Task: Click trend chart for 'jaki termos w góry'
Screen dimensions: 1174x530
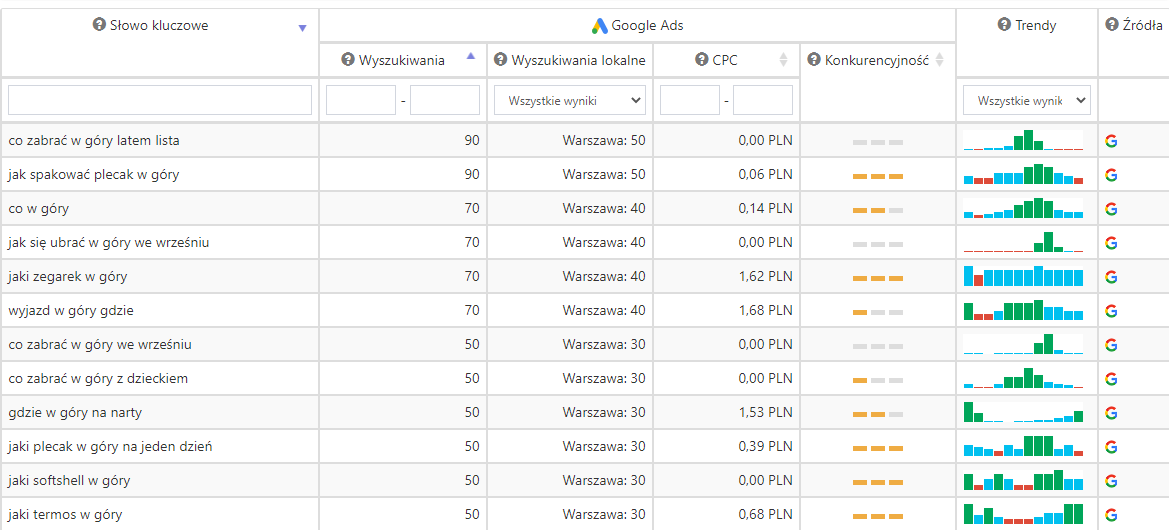Action: tap(1023, 514)
